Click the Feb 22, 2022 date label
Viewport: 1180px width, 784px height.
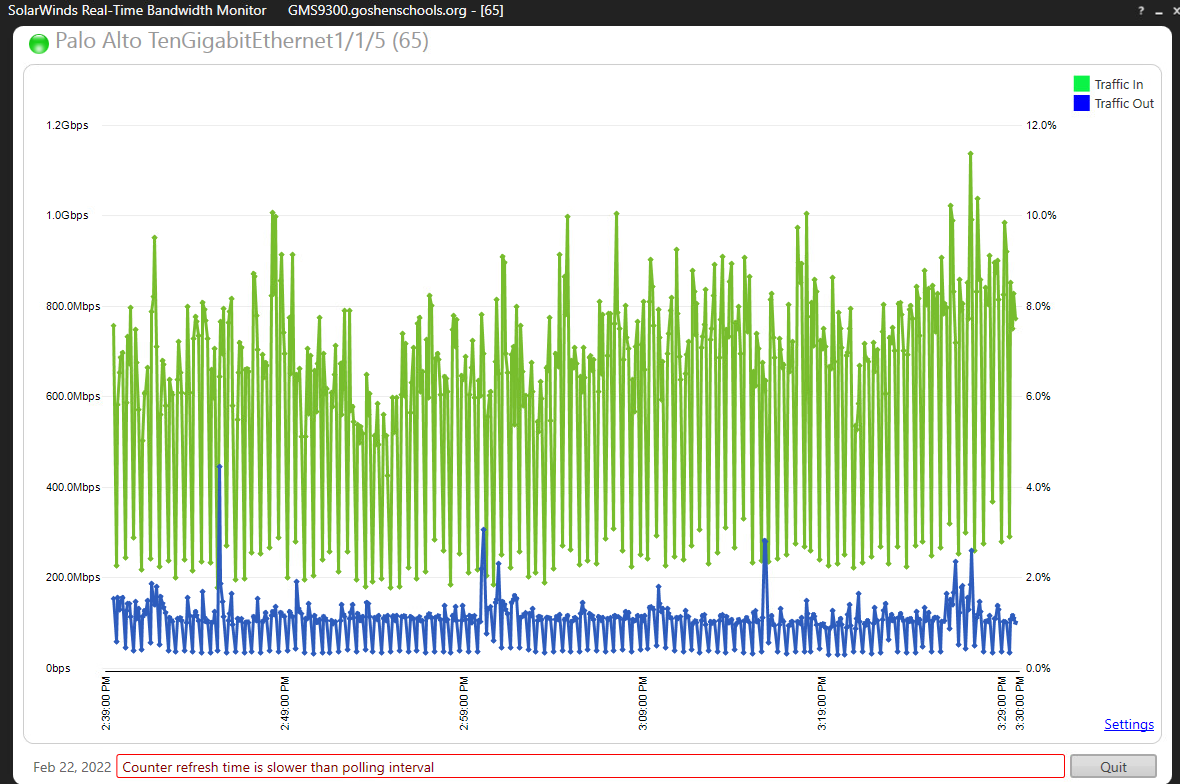[x=72, y=767]
